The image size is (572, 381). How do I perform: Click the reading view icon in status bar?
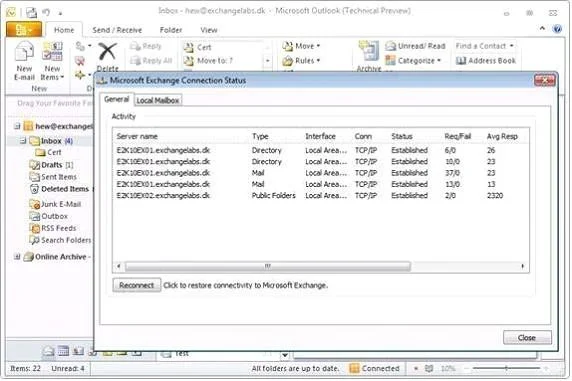tap(429, 369)
